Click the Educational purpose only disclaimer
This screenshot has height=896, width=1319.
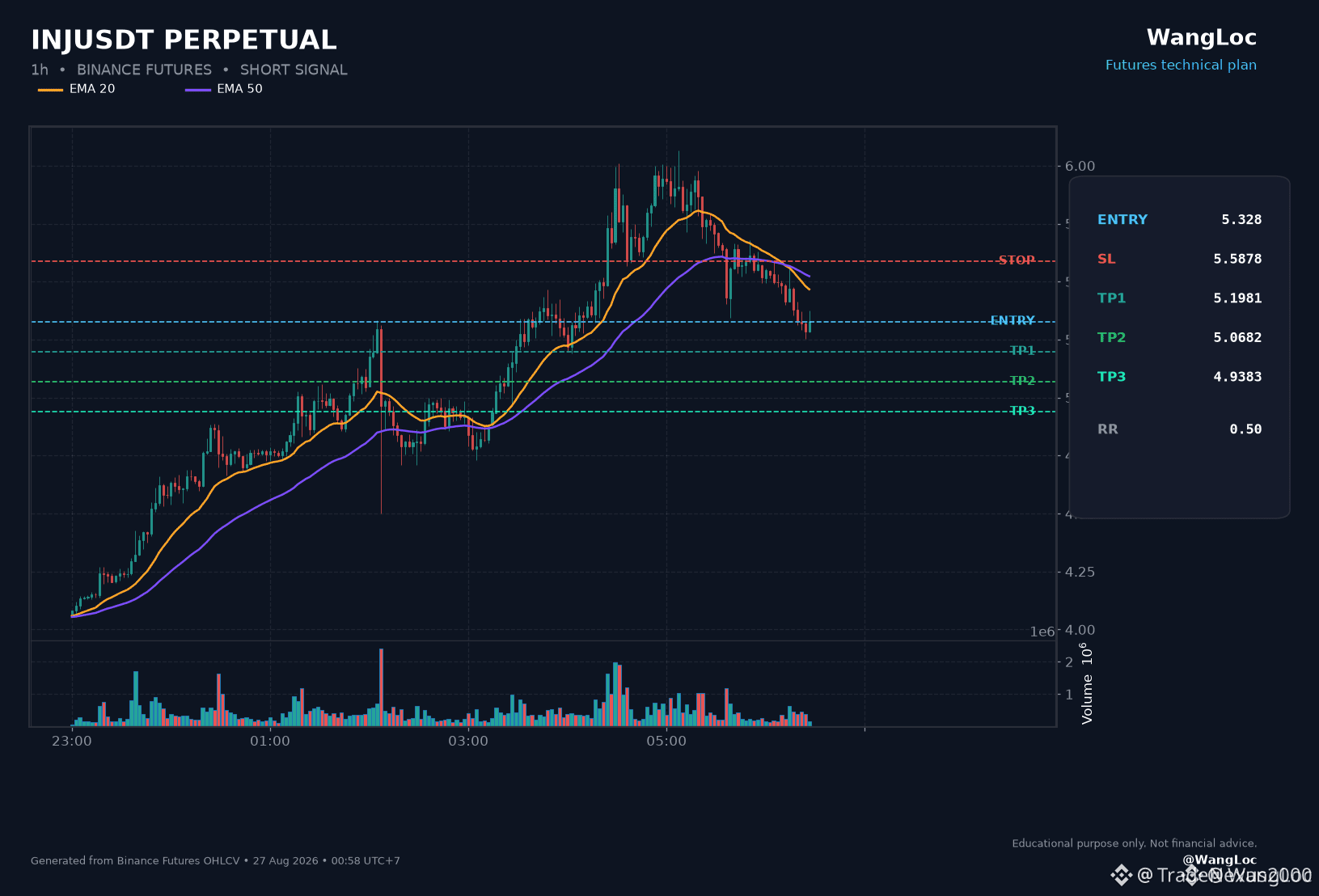1135,843
